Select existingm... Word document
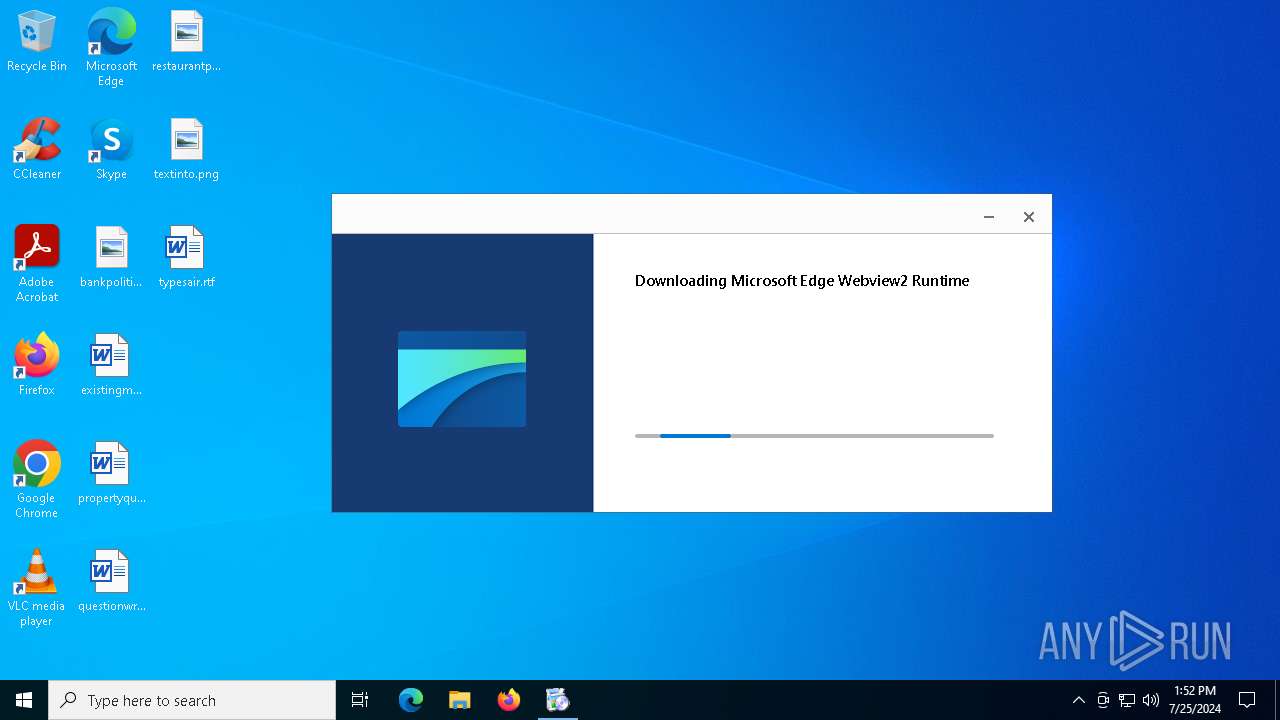The width and height of the screenshot is (1280, 720). coord(111,366)
